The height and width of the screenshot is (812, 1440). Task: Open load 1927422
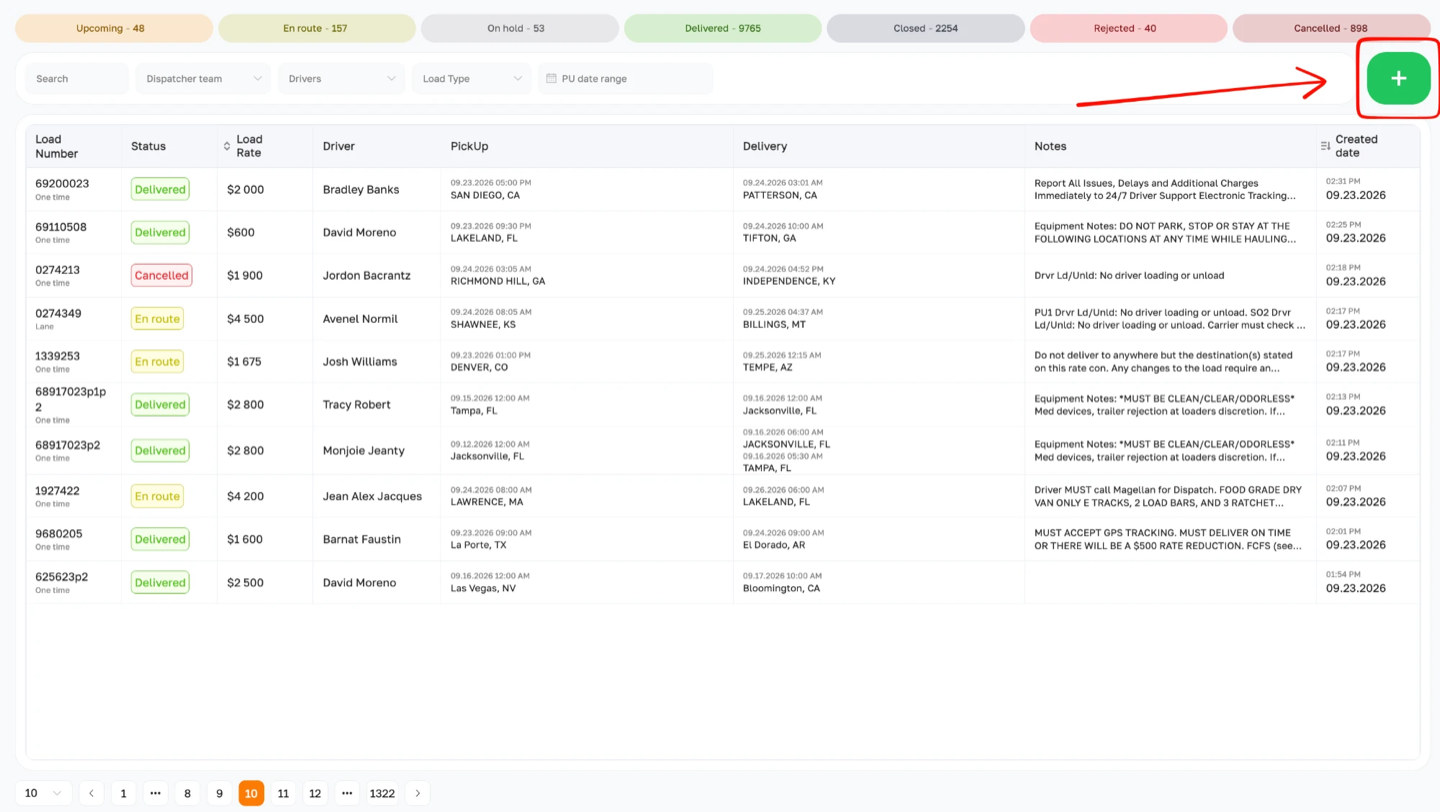58,491
